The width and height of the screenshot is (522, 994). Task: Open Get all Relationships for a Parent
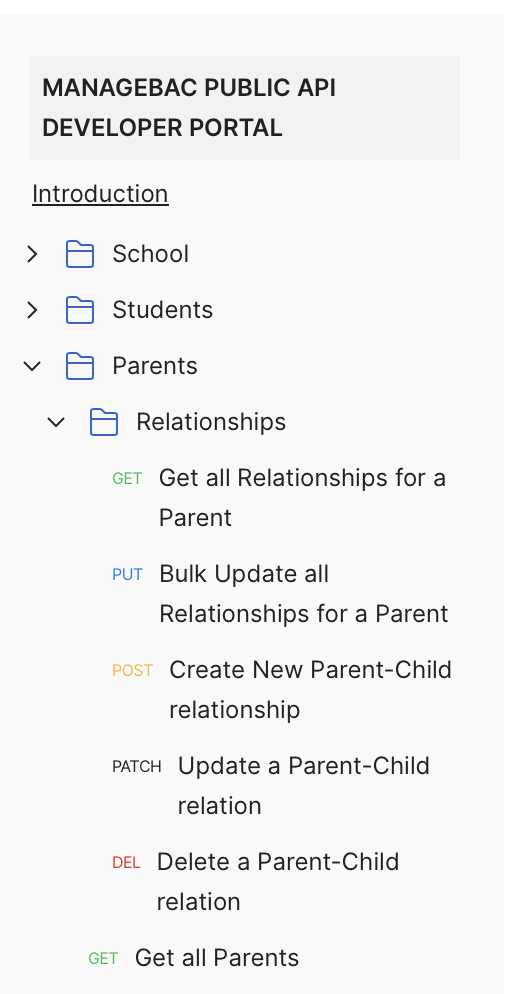pyautogui.click(x=279, y=497)
